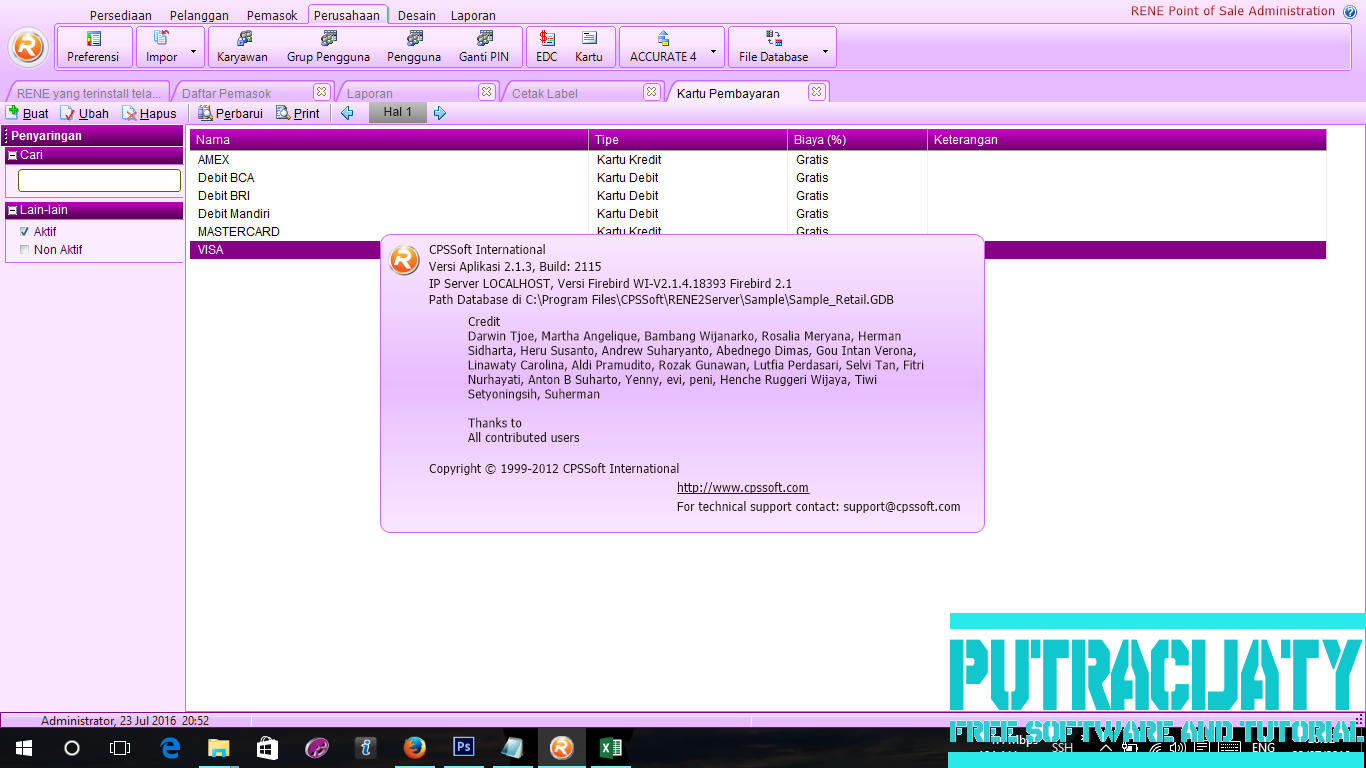Launch Microsoft Edge from the taskbar

(170, 748)
